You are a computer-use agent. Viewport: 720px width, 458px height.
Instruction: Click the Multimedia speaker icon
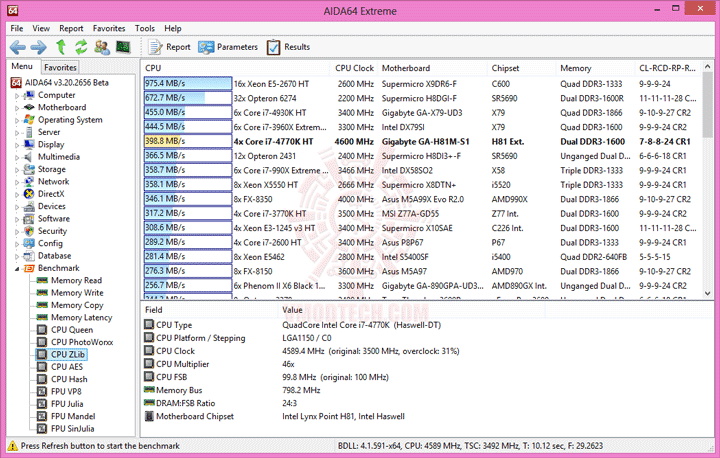pos(29,157)
